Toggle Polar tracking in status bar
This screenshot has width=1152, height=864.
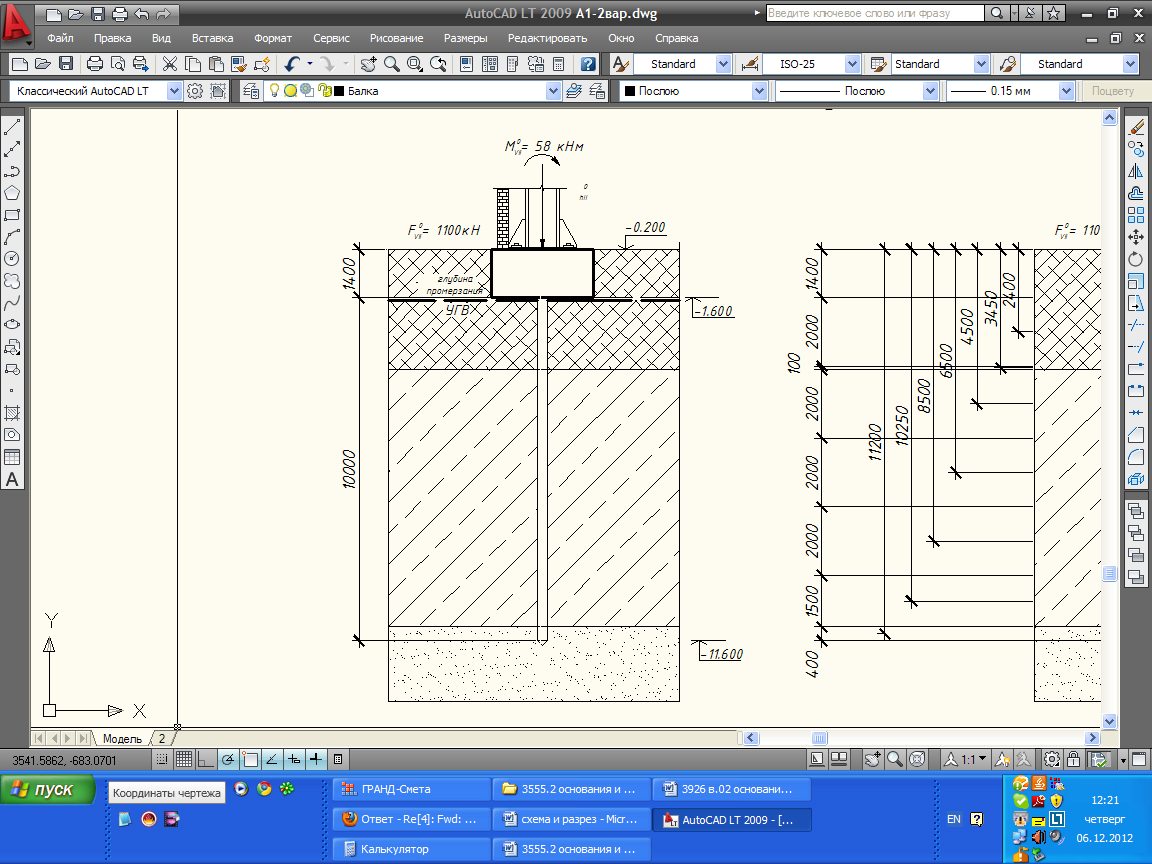pos(228,759)
